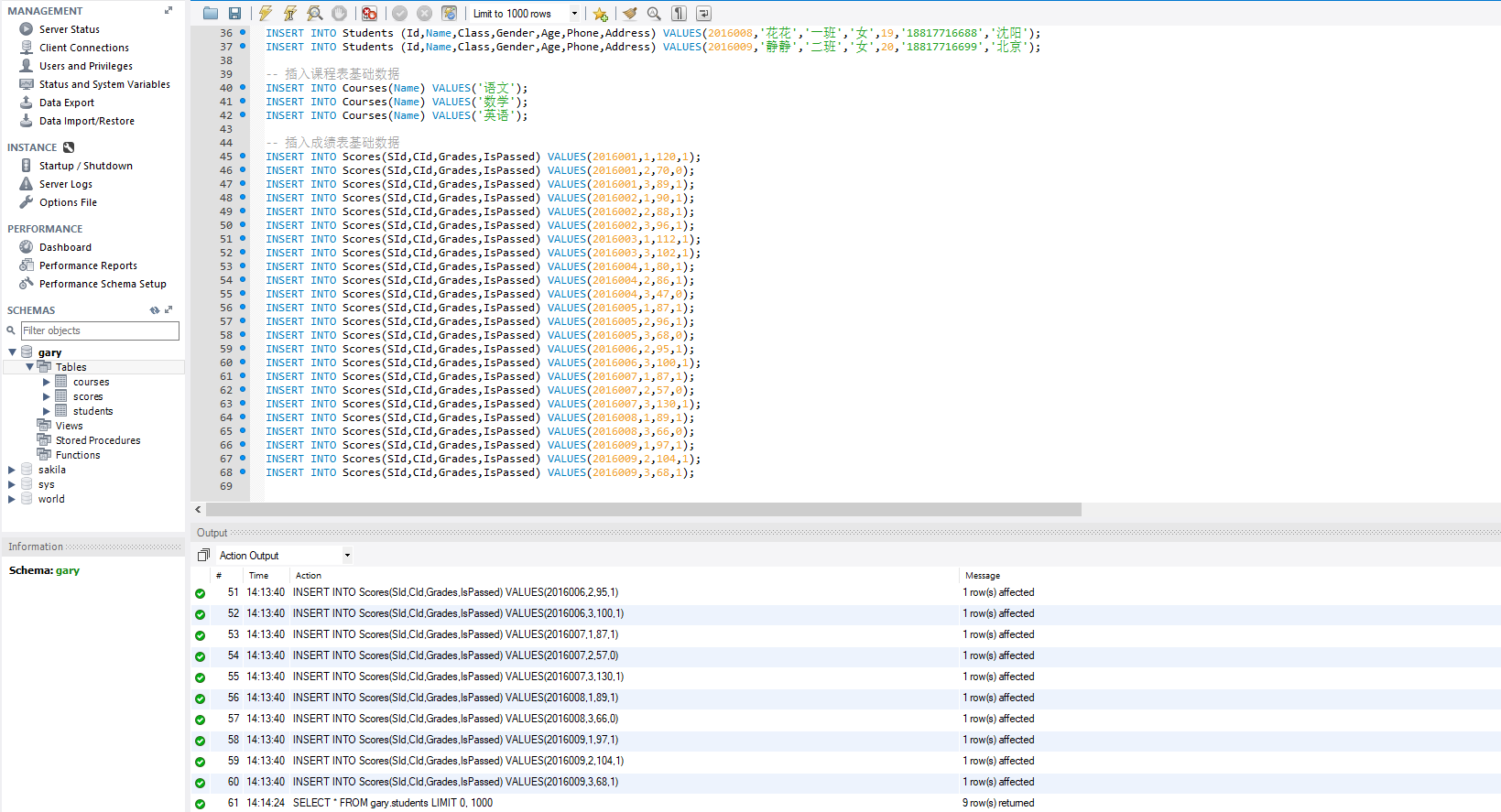
Task: Click the horizontal editor scrollbar
Action: click(x=644, y=510)
